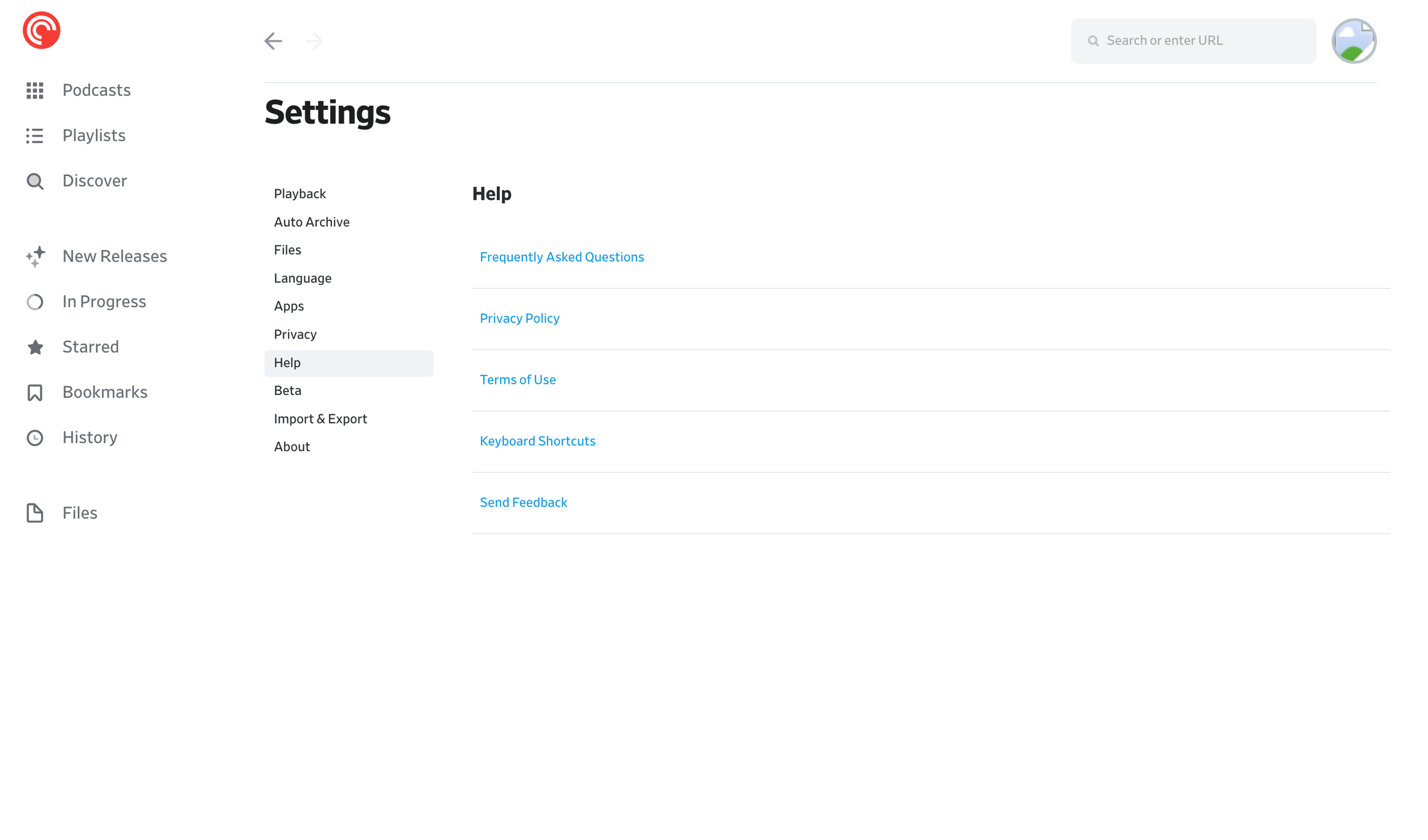
Task: Open Apps settings section
Action: click(349, 306)
